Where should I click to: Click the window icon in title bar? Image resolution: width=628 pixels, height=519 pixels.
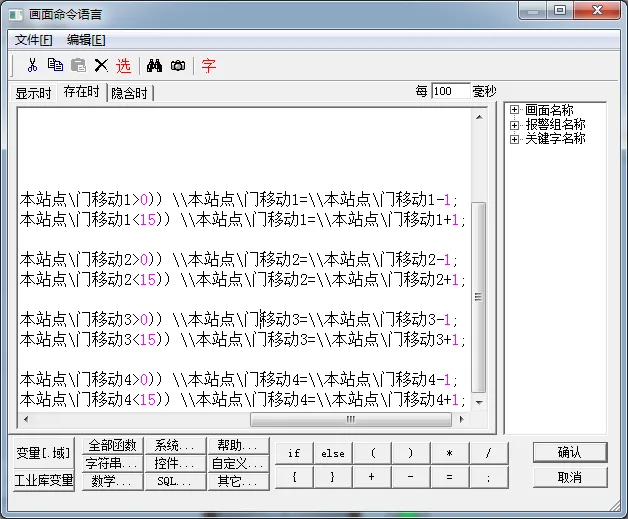(16, 15)
